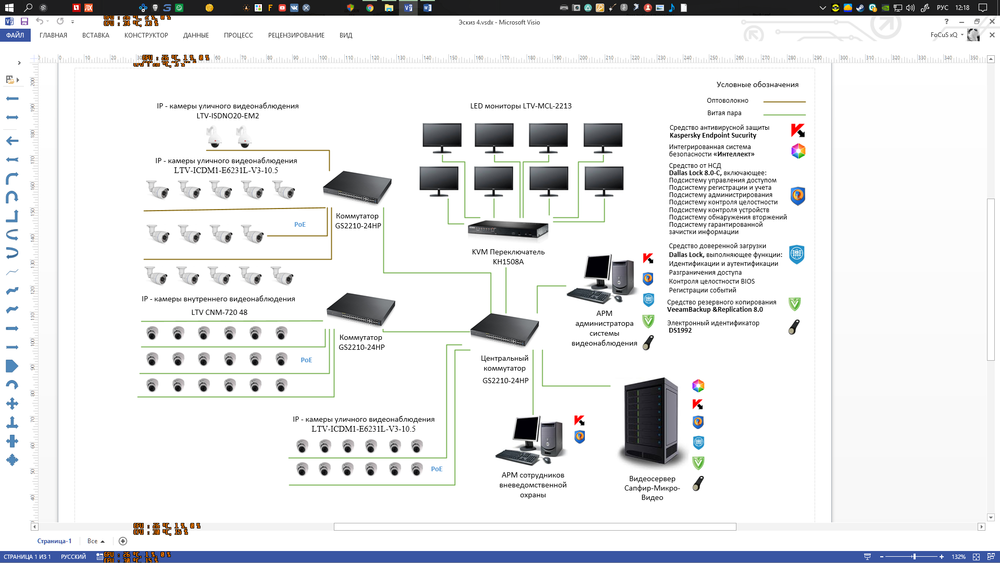This screenshot has height=563, width=1000.
Task: Click the Save icon in quick access toolbar
Action: coord(24,22)
